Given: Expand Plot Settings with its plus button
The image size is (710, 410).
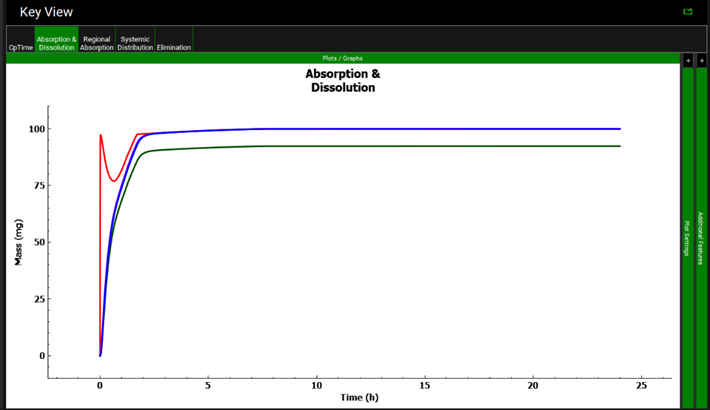Looking at the screenshot, I should click(x=687, y=60).
